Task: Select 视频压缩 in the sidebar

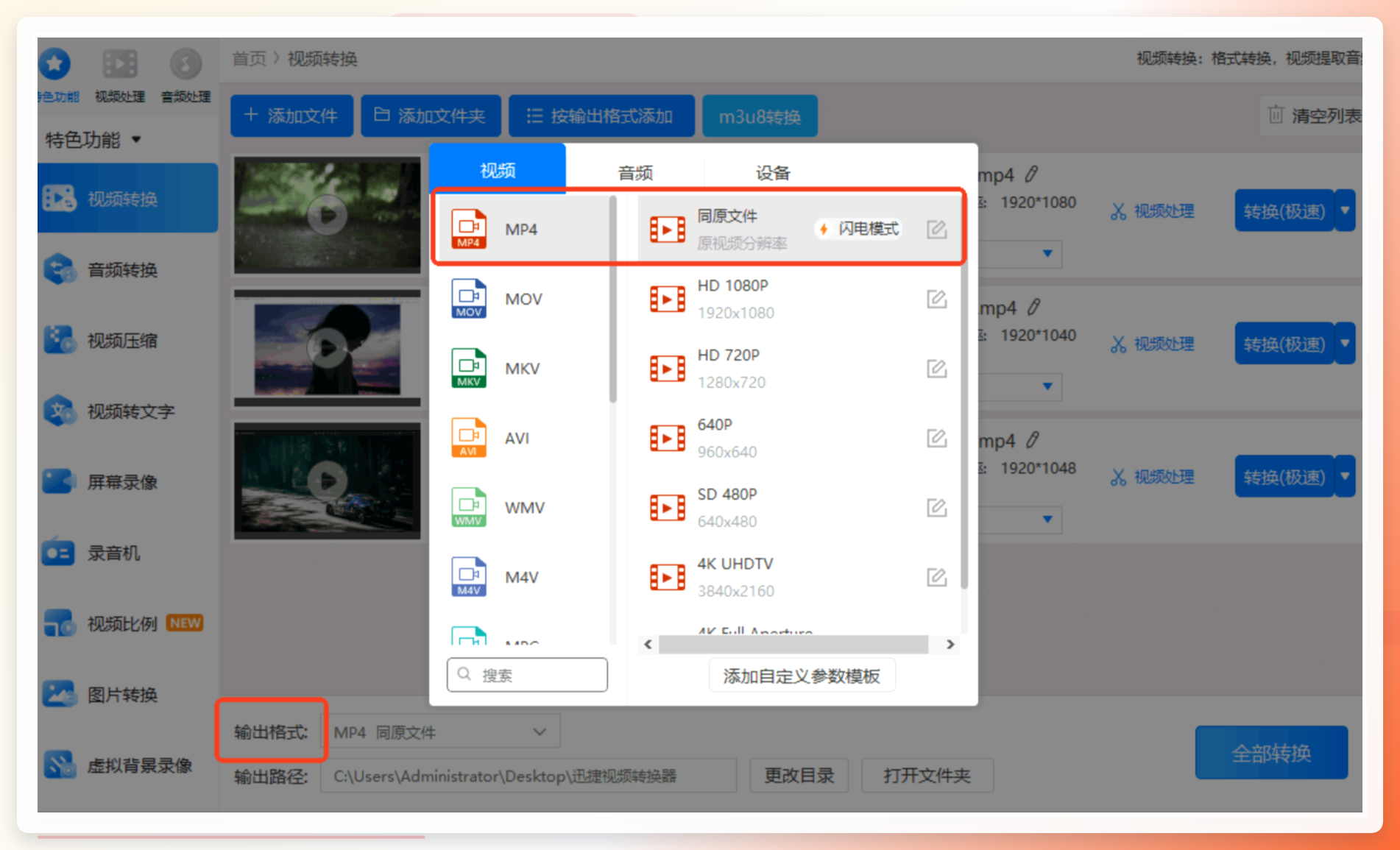Action: [x=127, y=340]
